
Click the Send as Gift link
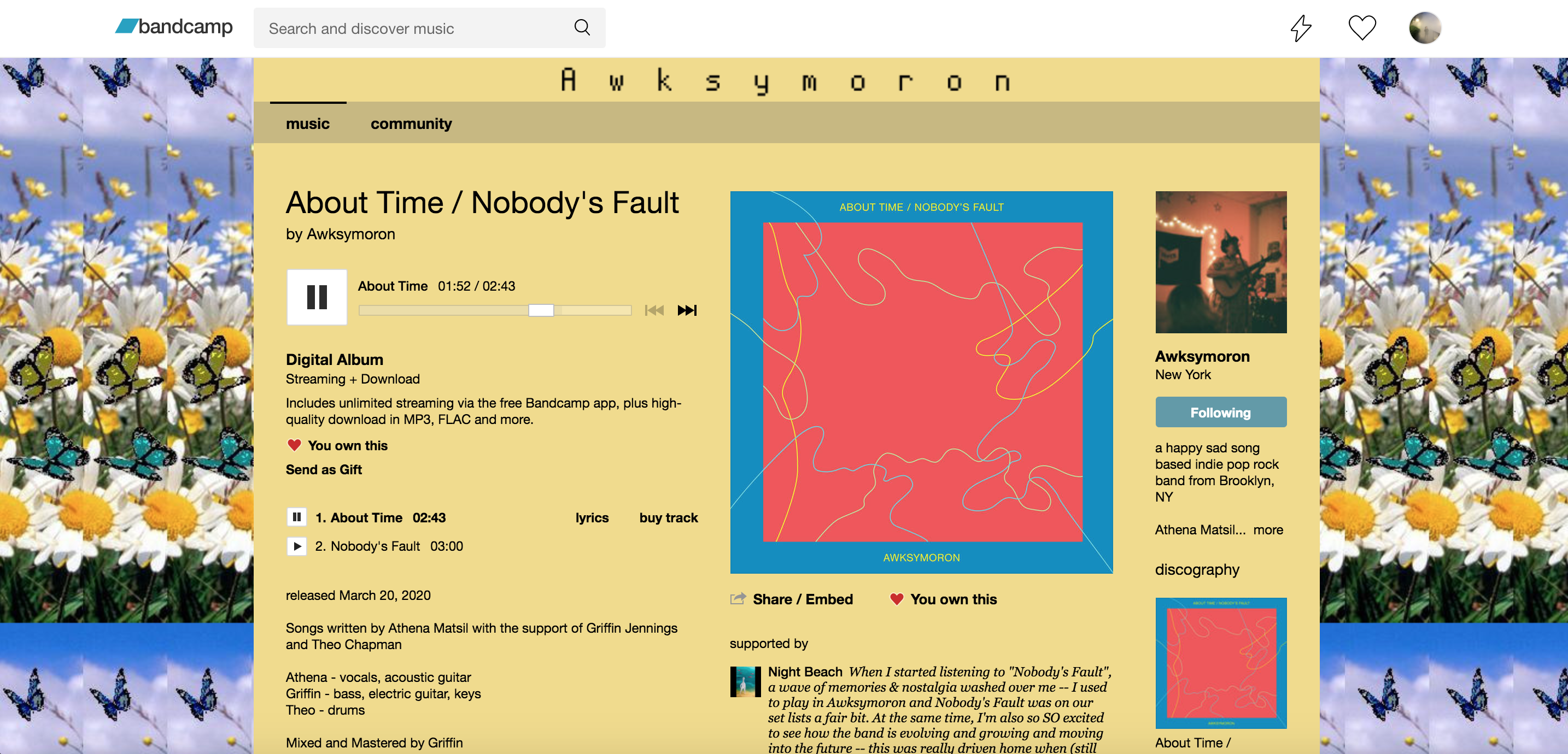(x=324, y=469)
